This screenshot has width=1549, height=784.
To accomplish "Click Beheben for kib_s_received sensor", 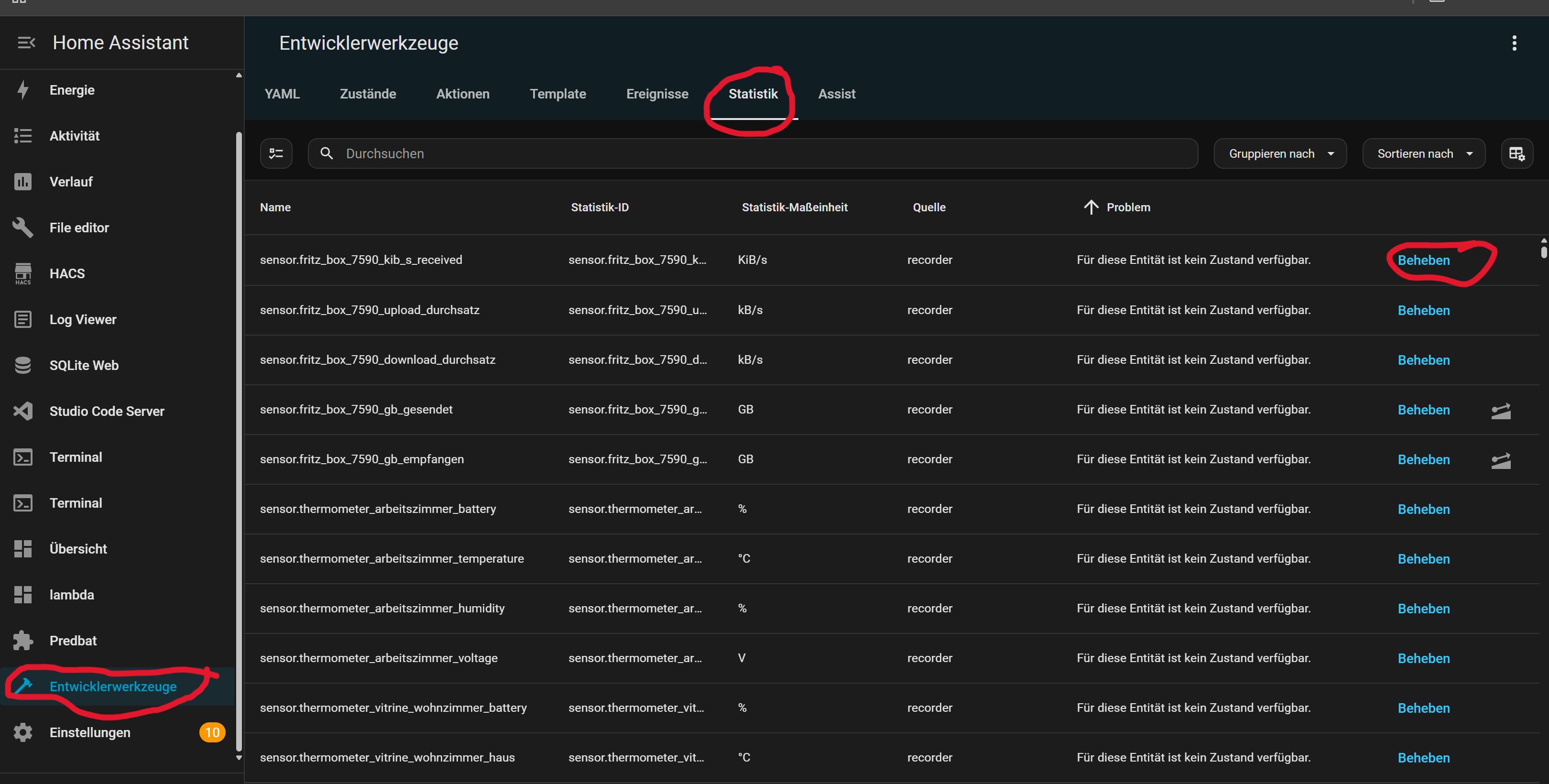I will coord(1423,261).
